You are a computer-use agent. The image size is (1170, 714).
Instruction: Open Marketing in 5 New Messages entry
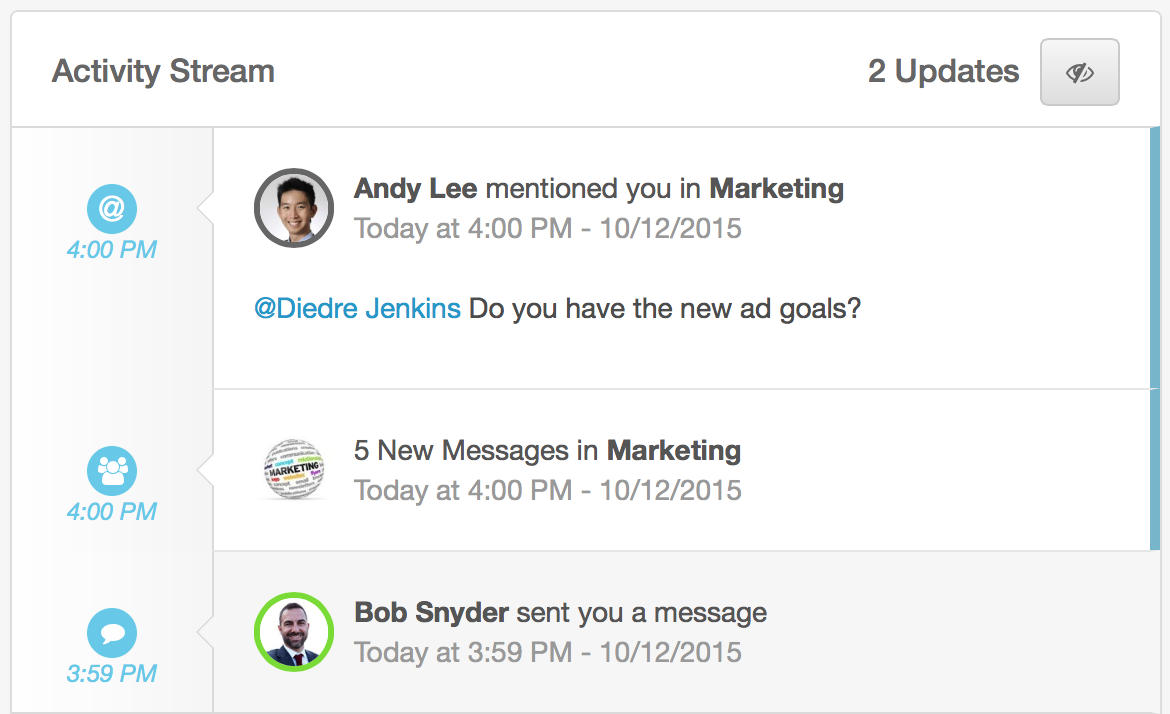[674, 450]
